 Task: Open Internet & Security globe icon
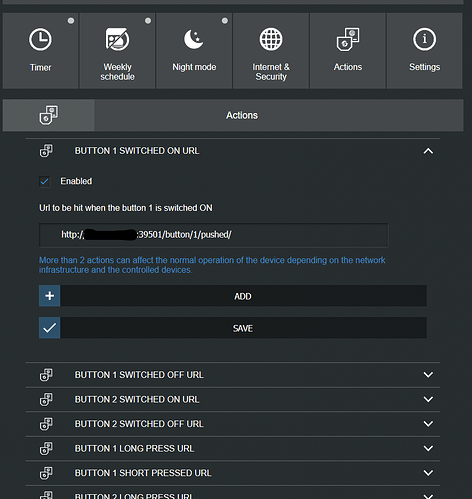point(271,39)
